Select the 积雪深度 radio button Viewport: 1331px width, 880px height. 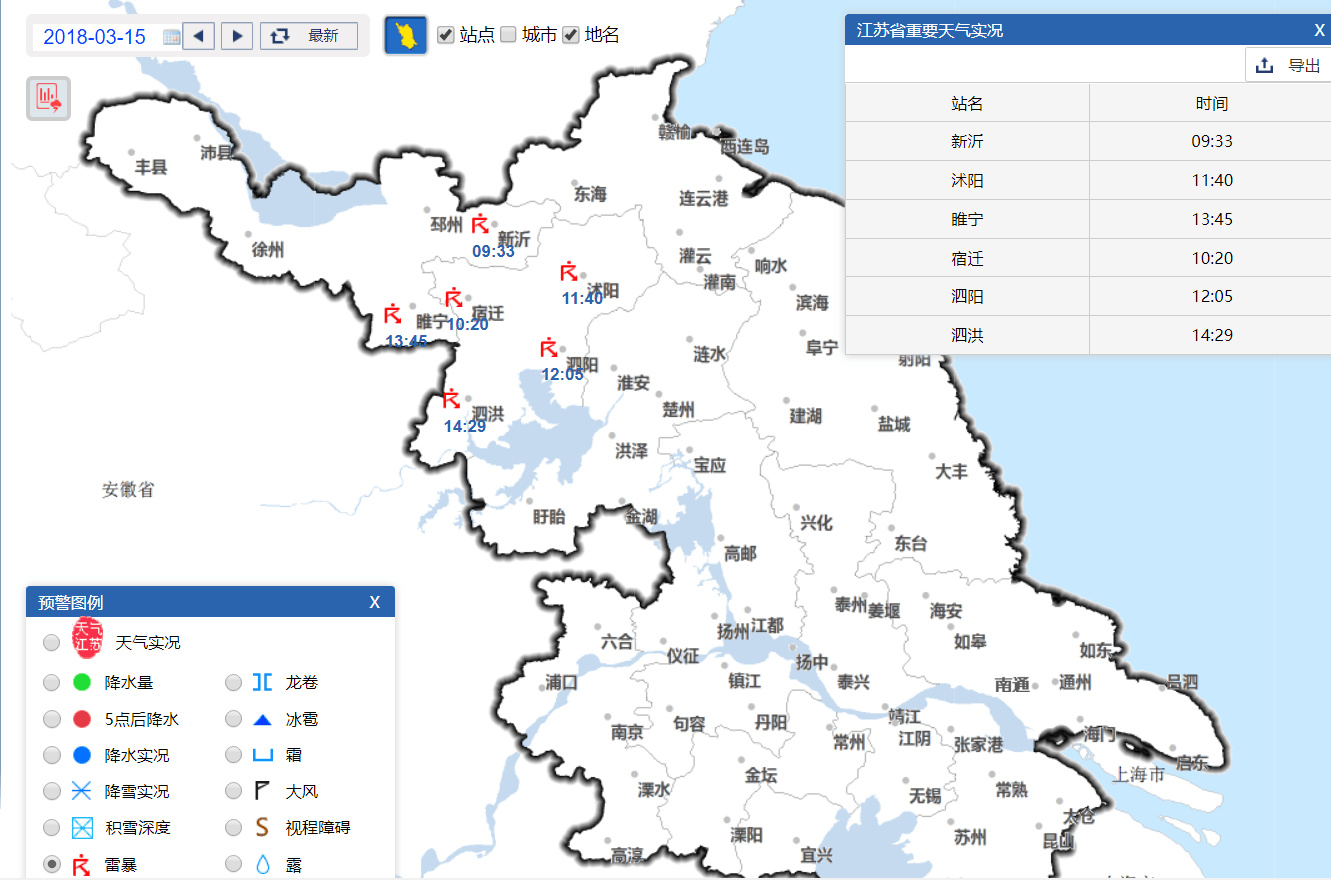51,828
